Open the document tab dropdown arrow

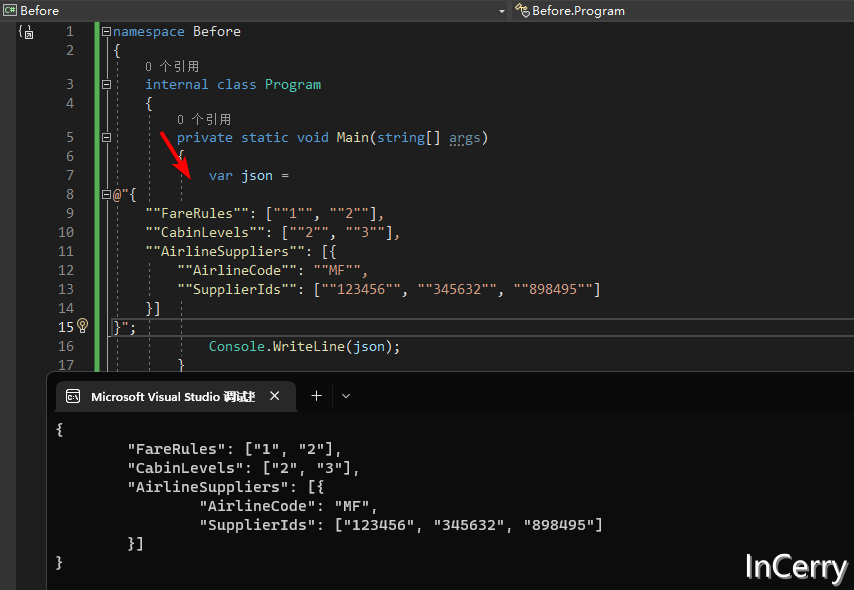[503, 11]
